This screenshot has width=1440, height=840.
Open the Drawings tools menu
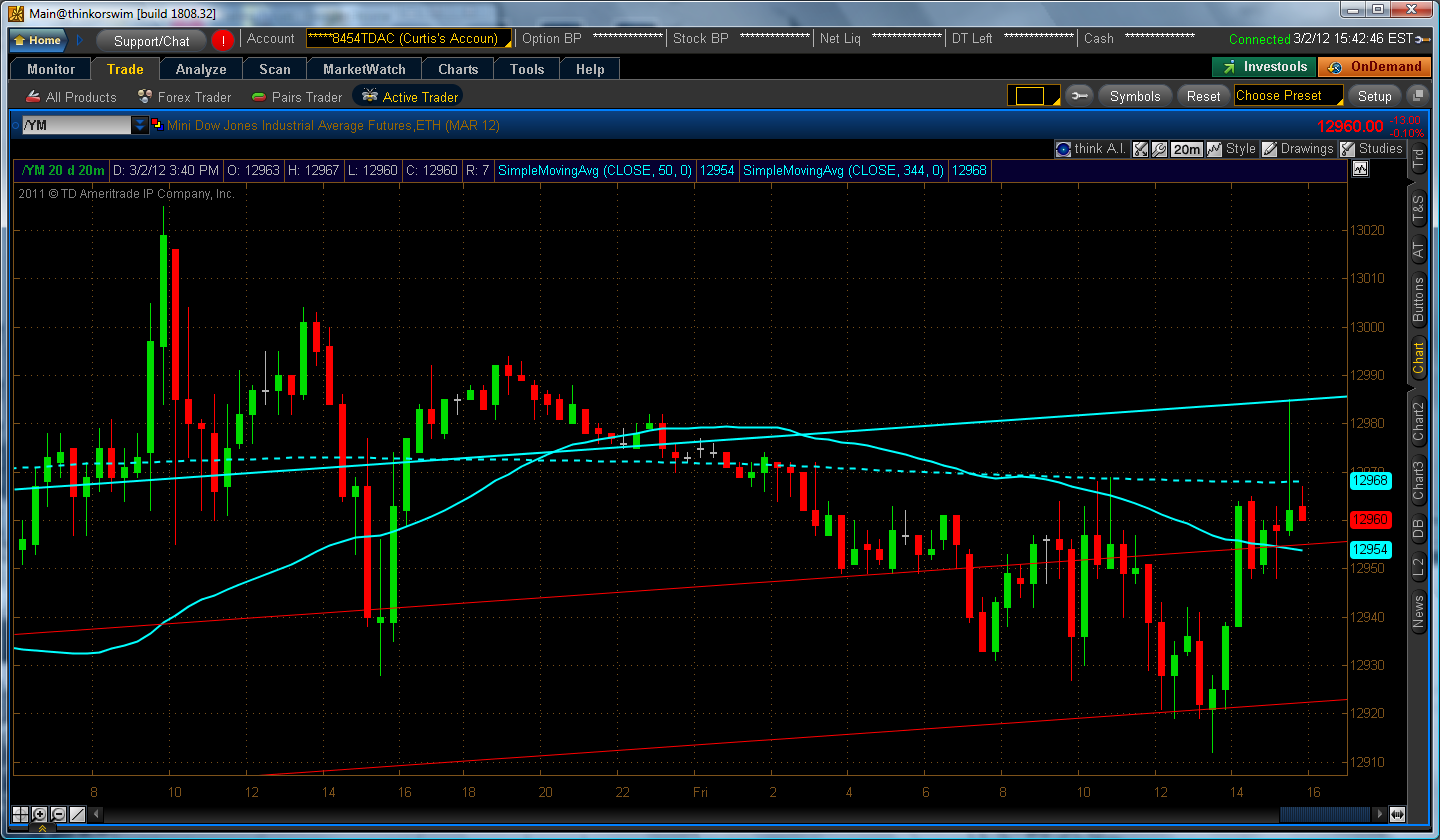(1298, 149)
